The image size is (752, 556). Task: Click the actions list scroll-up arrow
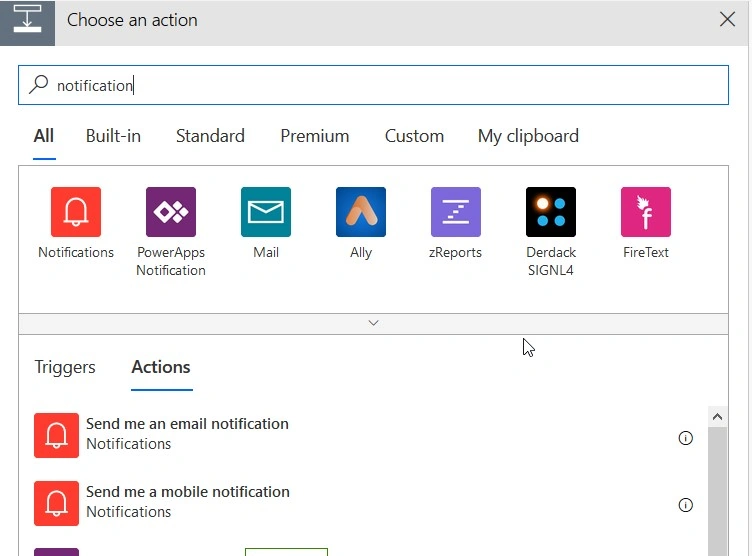click(717, 416)
